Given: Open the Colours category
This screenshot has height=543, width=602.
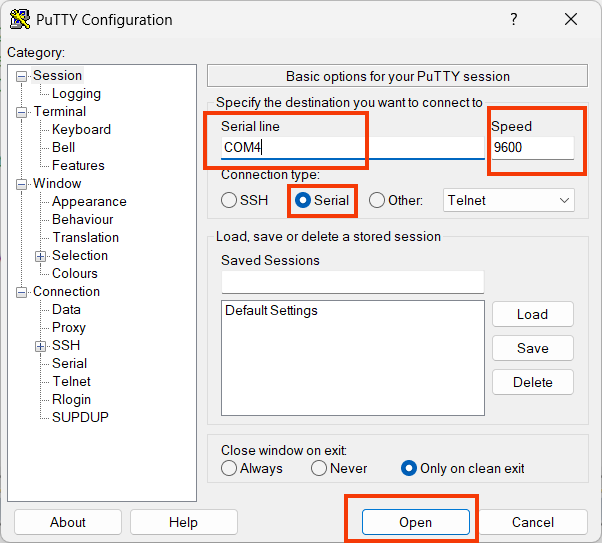Looking at the screenshot, I should (x=75, y=273).
